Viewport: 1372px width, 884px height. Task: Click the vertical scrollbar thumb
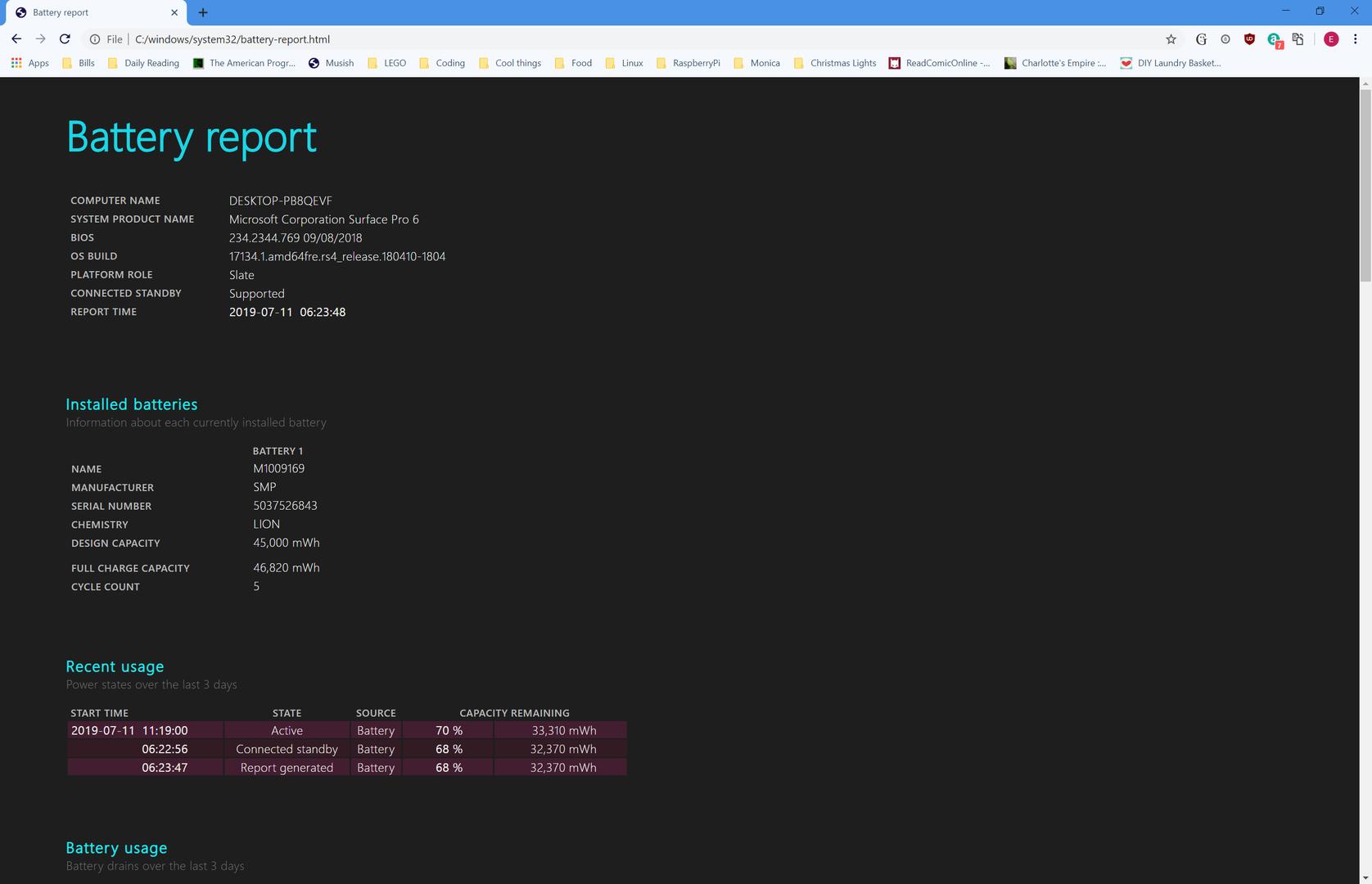point(1365,187)
